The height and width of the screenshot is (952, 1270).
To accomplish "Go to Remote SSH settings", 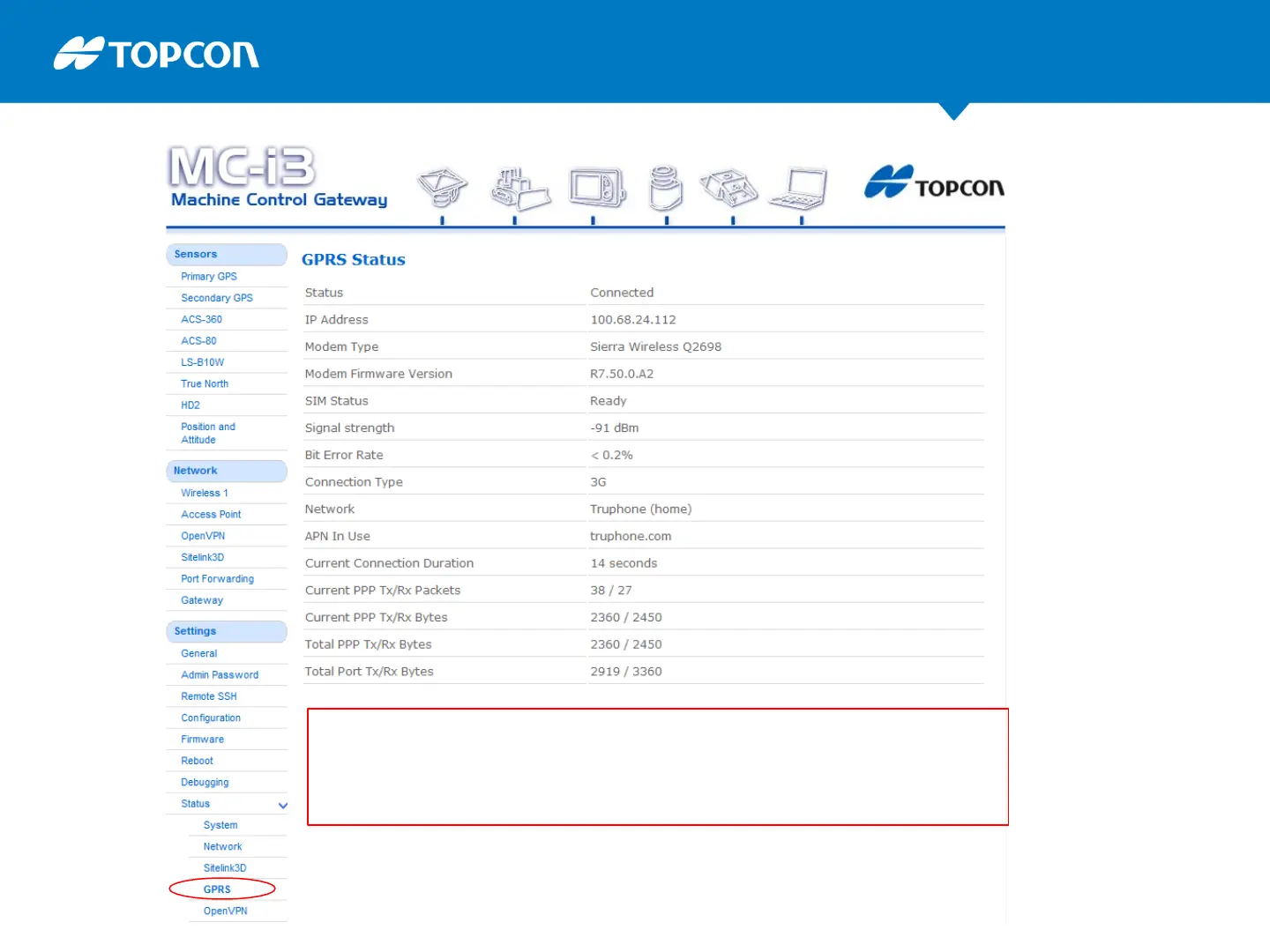I will [209, 696].
